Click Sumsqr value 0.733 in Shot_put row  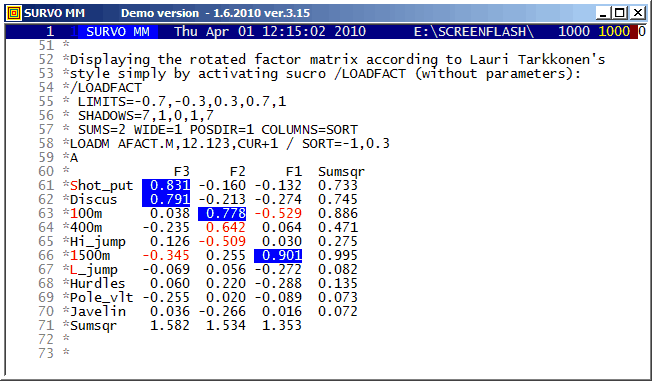tap(338, 186)
